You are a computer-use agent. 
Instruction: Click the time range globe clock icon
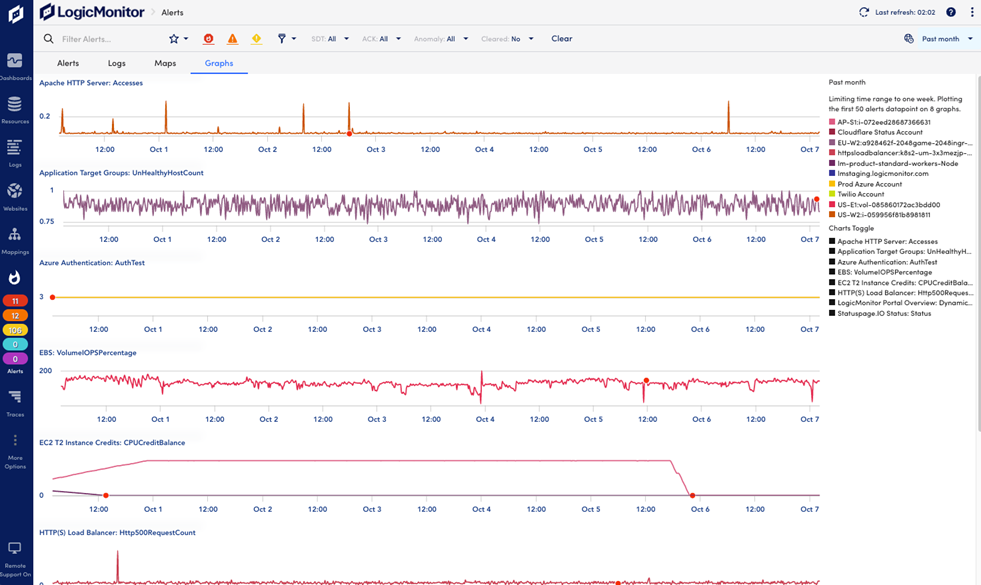click(x=909, y=39)
